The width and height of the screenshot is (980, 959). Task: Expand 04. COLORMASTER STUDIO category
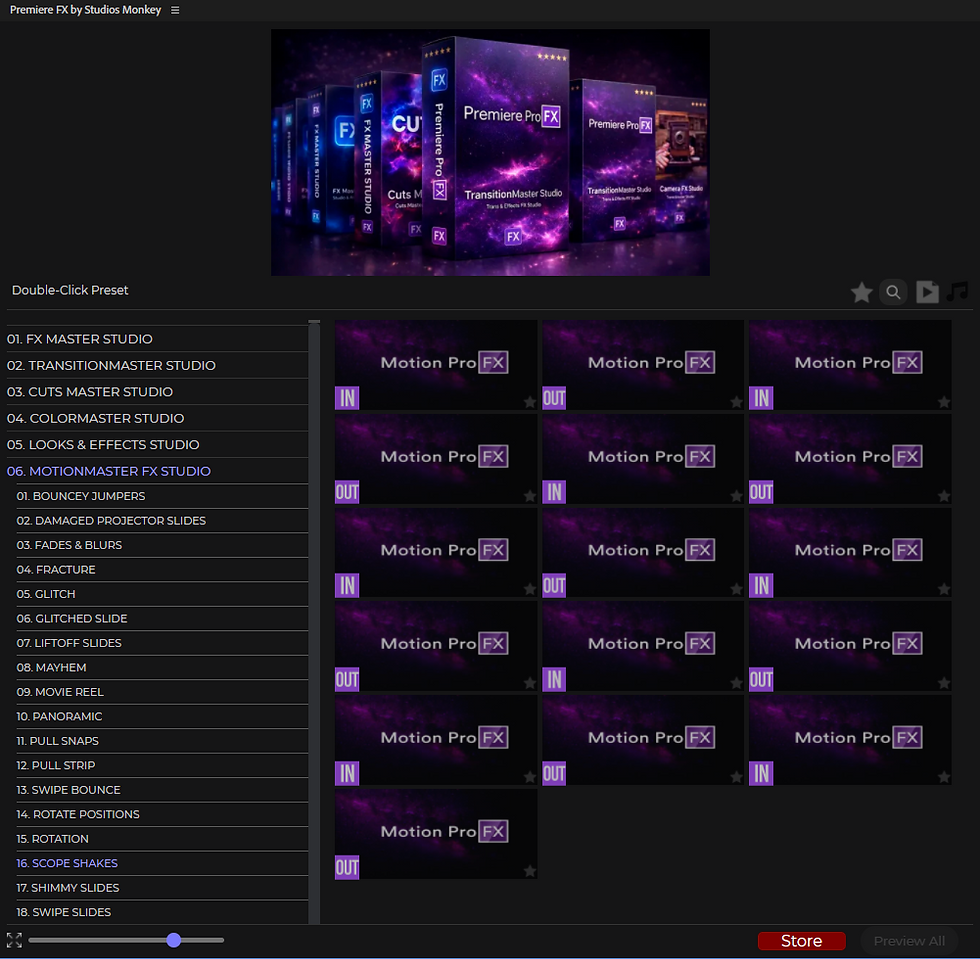(157, 418)
